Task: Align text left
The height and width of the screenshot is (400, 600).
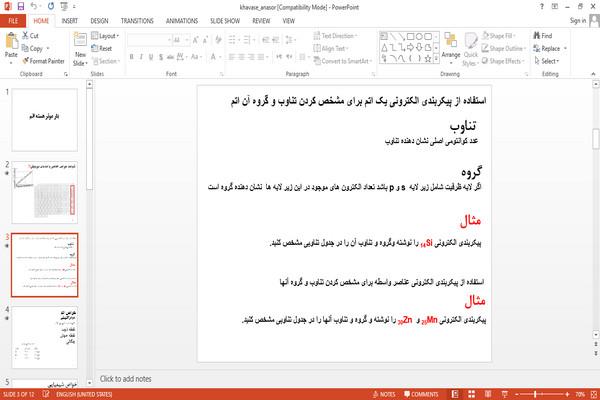Action: coord(232,57)
